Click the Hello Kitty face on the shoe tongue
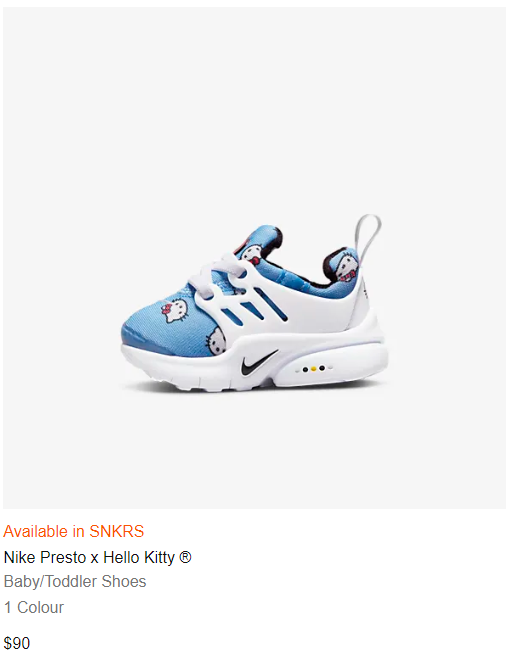This screenshot has height=668, width=507. click(249, 253)
